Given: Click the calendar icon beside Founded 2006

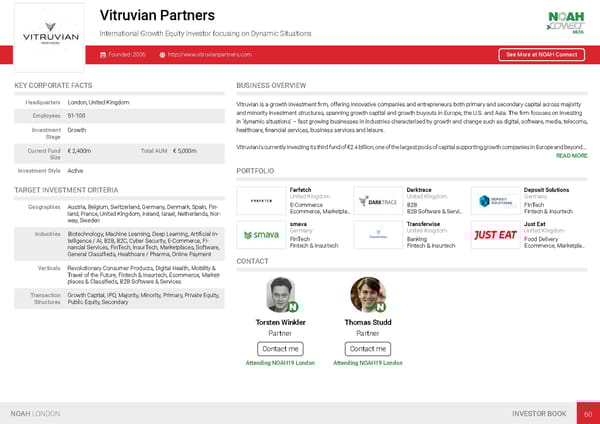Looking at the screenshot, I should pos(103,54).
